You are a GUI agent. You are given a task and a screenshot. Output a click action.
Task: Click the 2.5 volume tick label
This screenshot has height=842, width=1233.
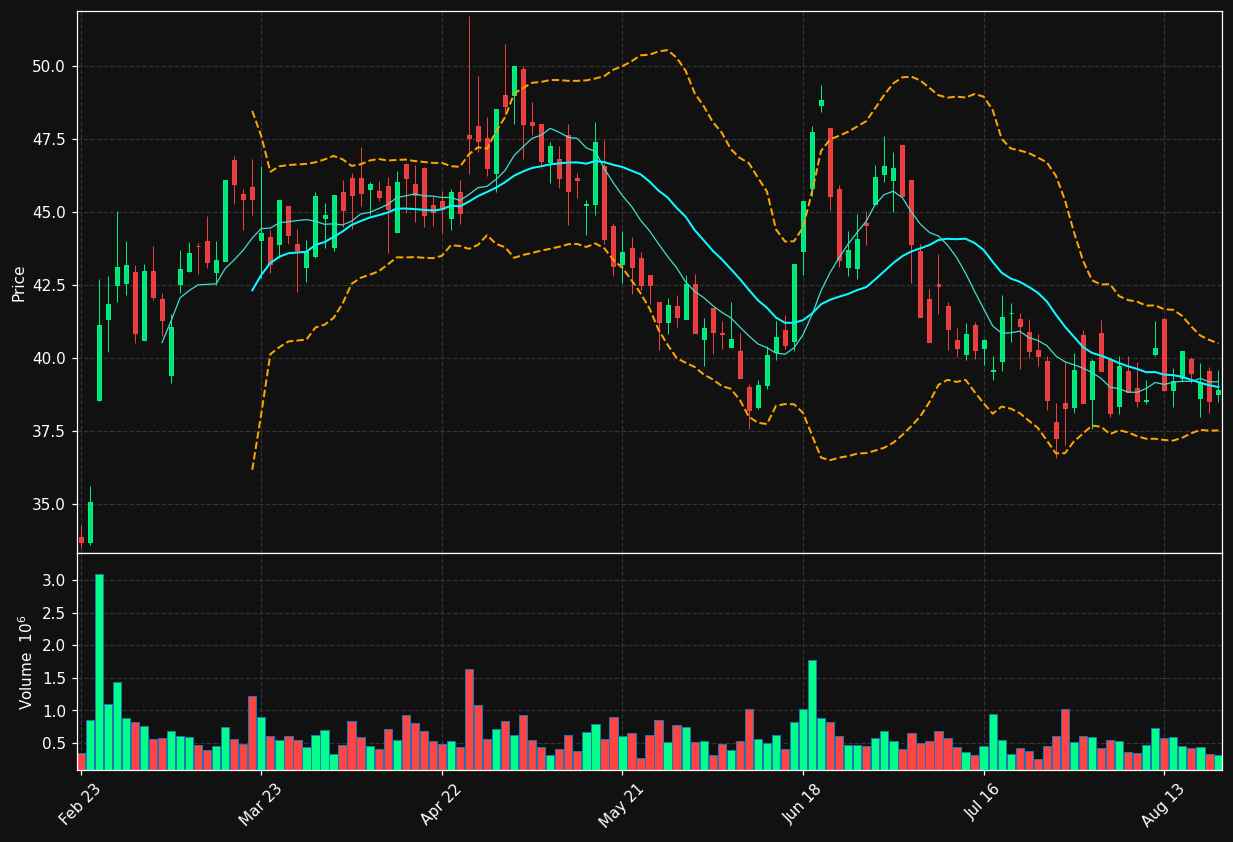tap(54, 614)
